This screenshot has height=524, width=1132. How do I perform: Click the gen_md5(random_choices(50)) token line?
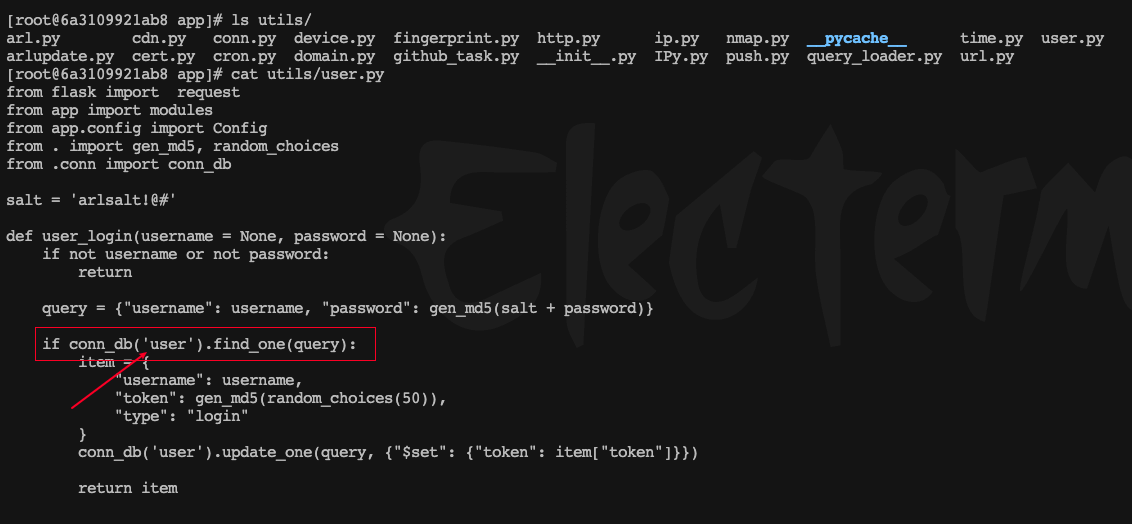286,398
